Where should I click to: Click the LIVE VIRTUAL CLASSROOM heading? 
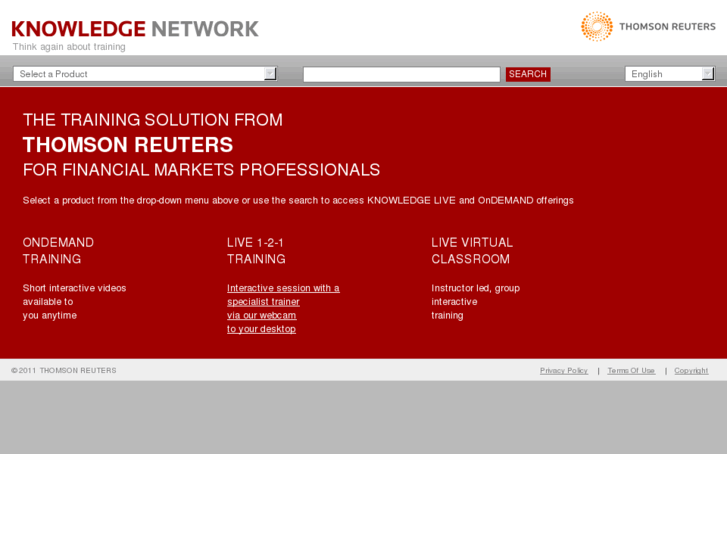point(472,250)
